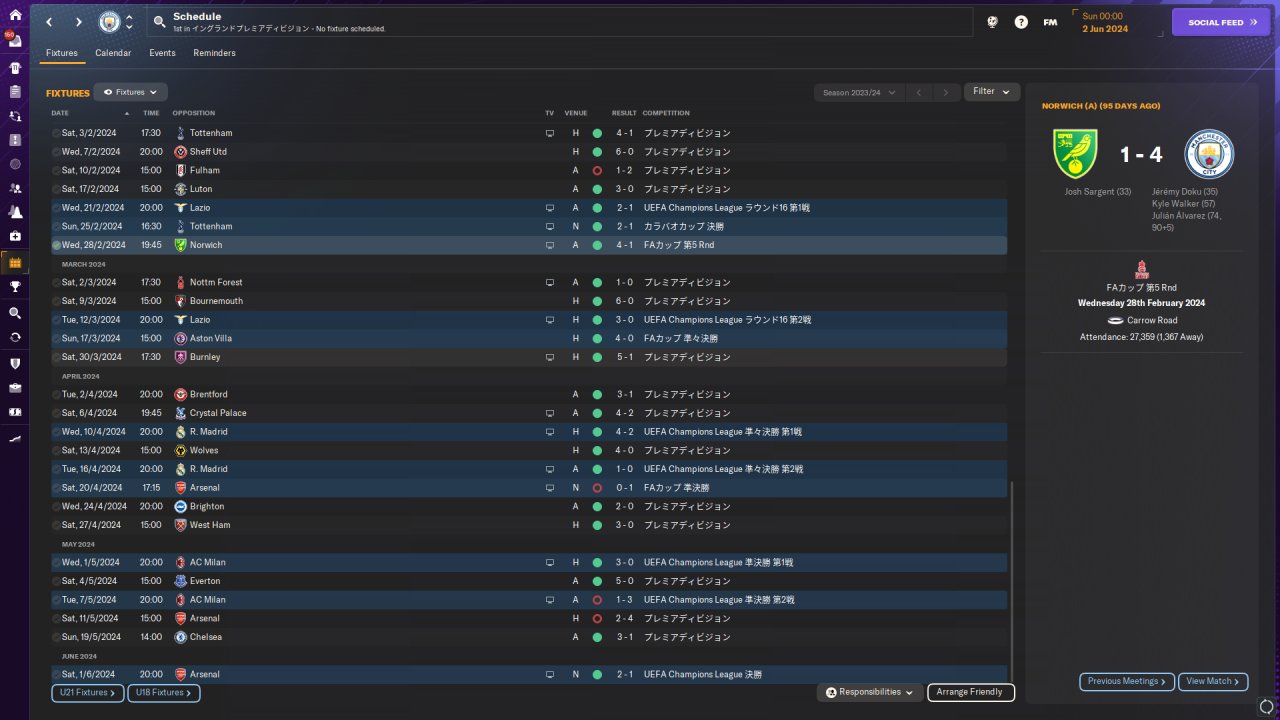The height and width of the screenshot is (720, 1280).
Task: Open Previous Meetings
Action: click(1127, 682)
